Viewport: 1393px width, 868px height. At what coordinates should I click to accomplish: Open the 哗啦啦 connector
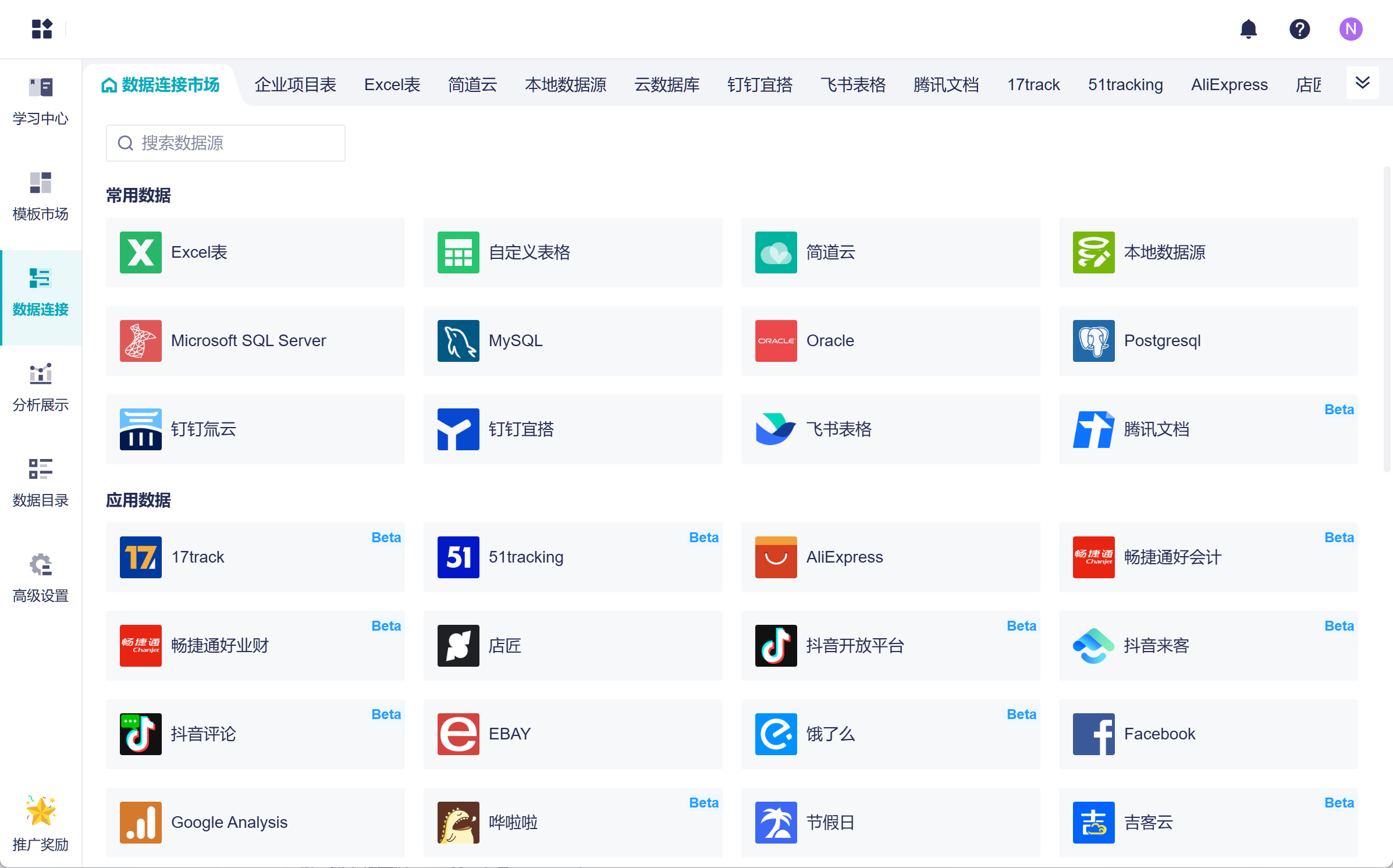tap(573, 823)
